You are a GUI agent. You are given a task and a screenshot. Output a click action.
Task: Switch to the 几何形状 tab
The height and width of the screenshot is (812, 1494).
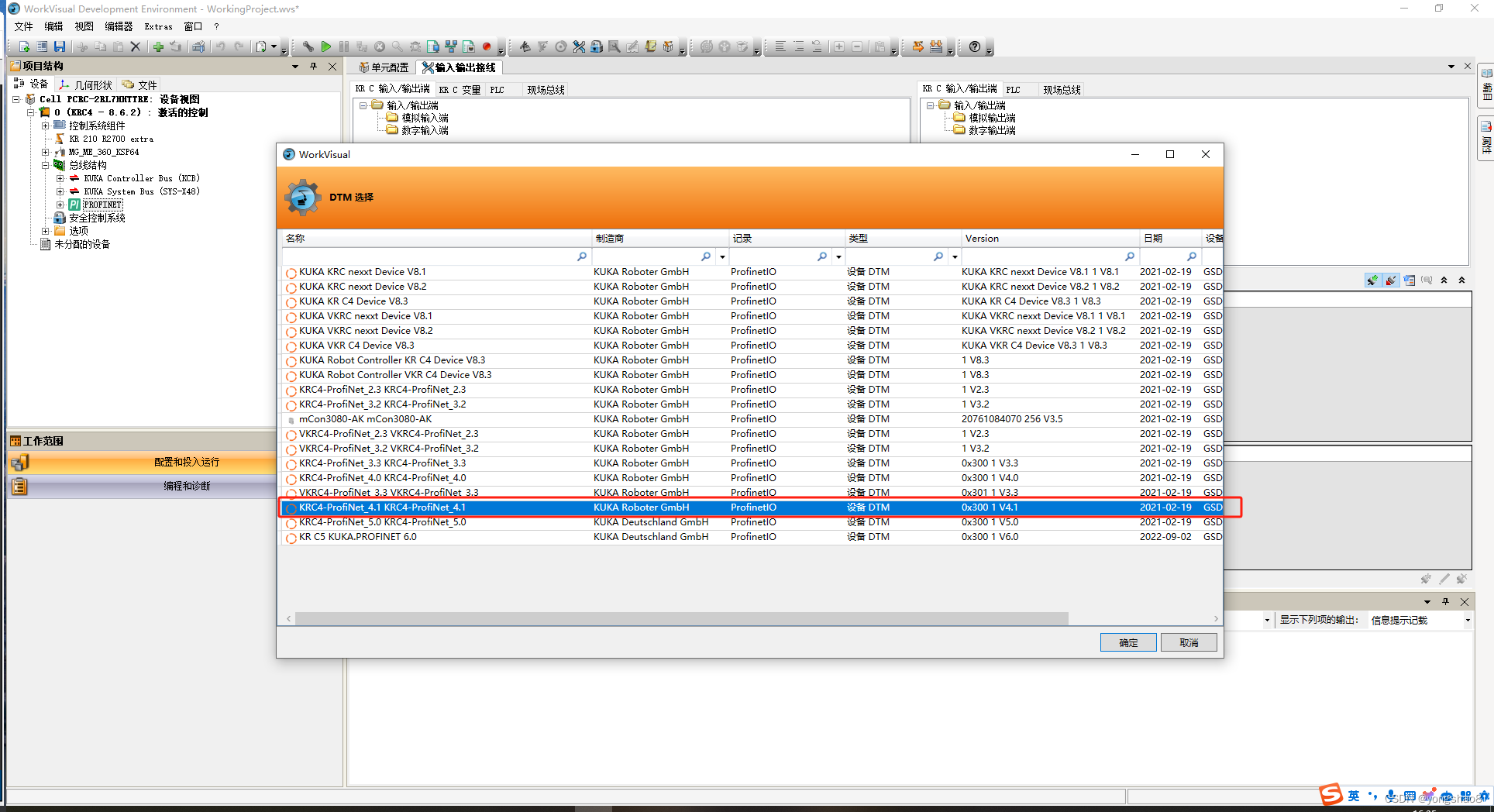[87, 84]
